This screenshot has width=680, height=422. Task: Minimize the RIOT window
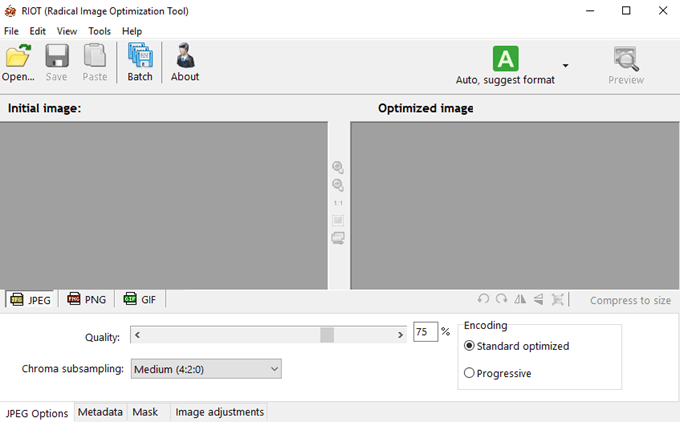point(590,11)
